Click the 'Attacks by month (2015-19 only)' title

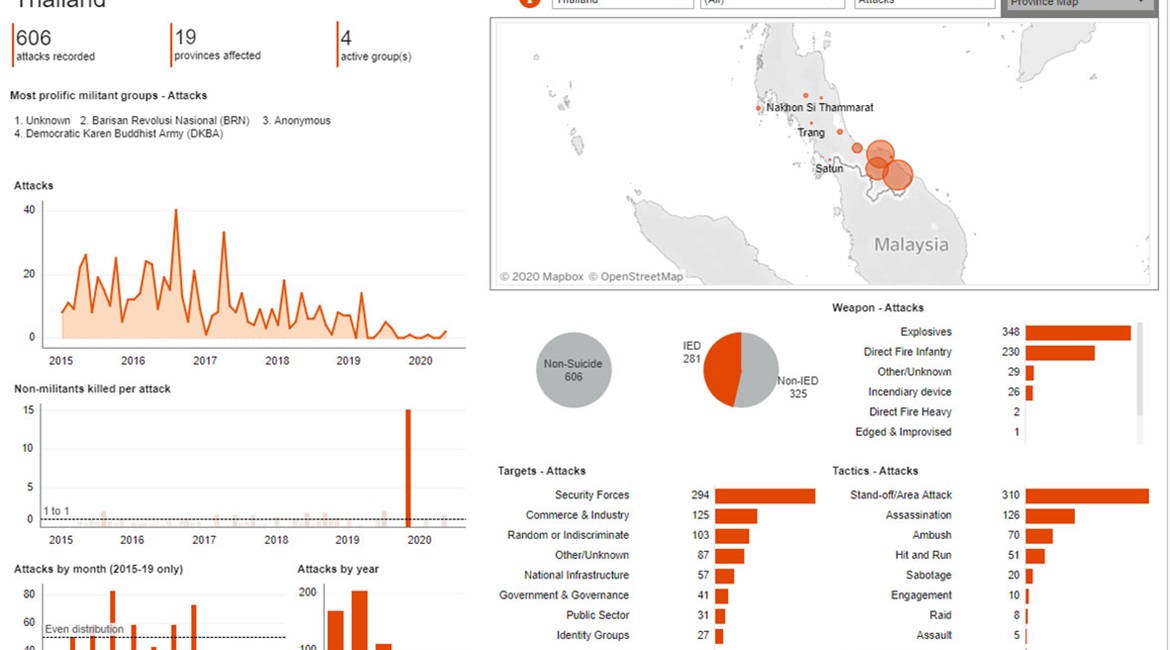tap(98, 569)
